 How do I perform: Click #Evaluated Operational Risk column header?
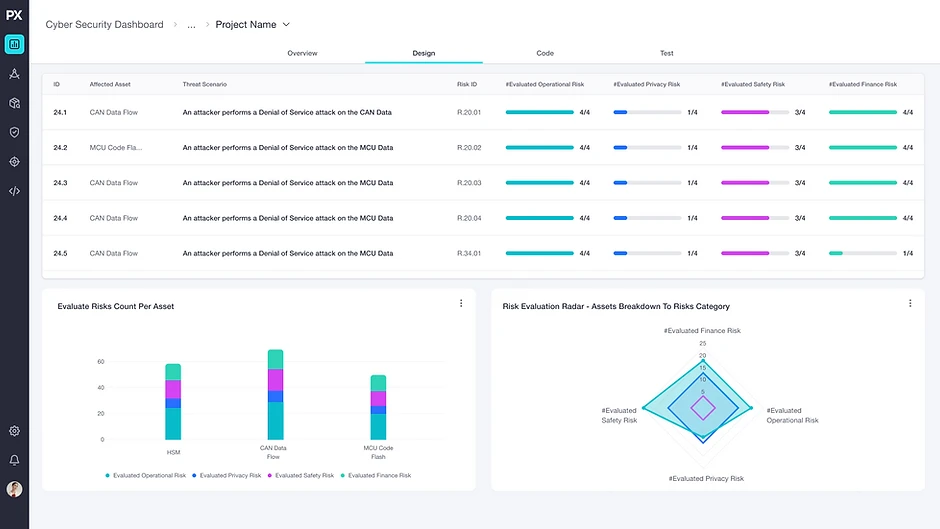pyautogui.click(x=544, y=85)
